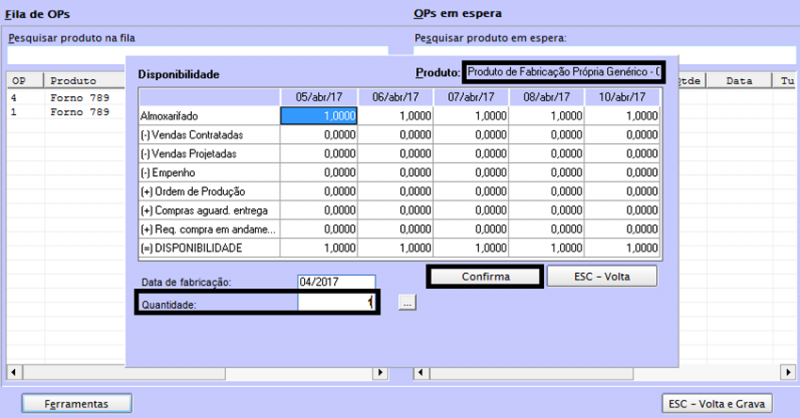The image size is (800, 418).
Task: Click right arrow of Fila de OPs scrollbar
Action: 380,373
